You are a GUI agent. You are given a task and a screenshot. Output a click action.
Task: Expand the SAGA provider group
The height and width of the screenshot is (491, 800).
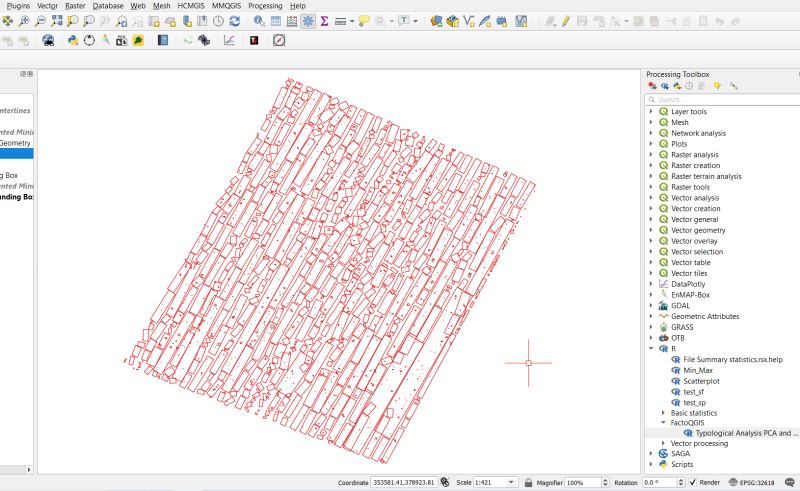tap(651, 453)
